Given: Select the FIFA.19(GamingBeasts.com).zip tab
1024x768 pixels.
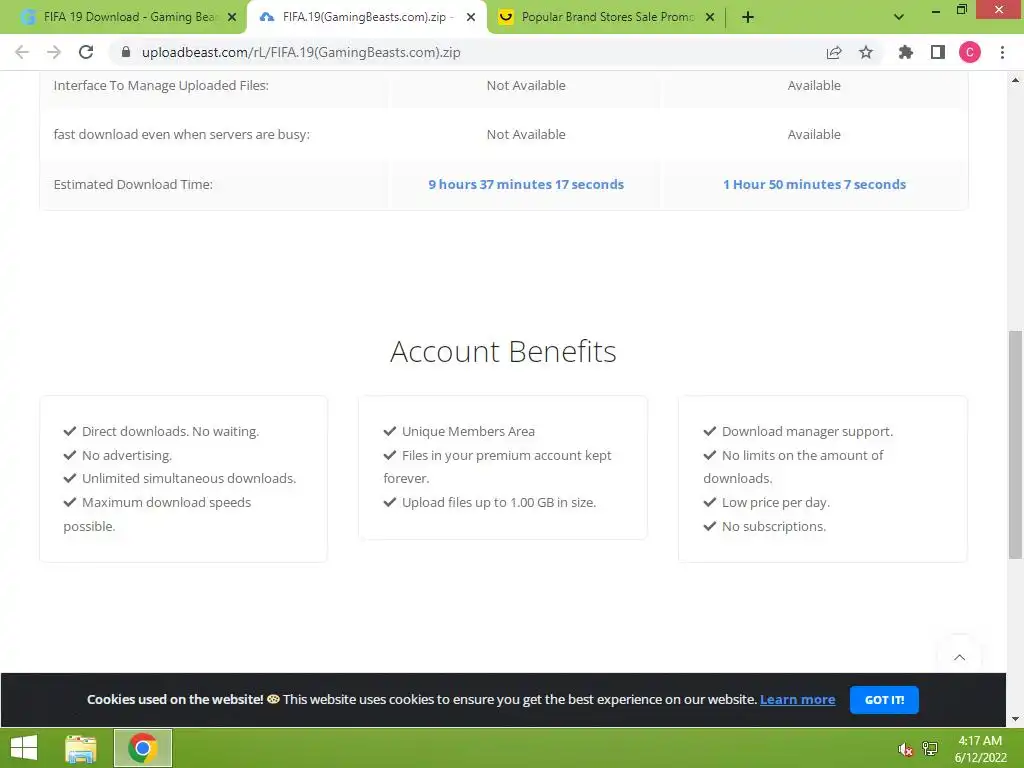Looking at the screenshot, I should [366, 17].
